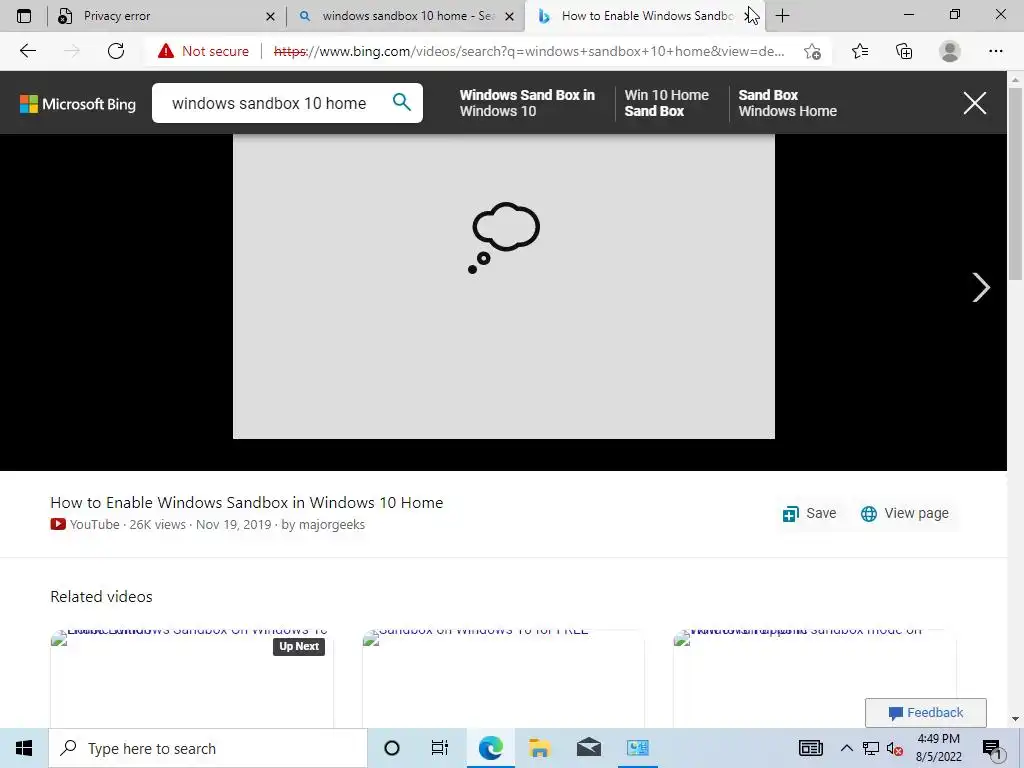Open File Explorer from taskbar
This screenshot has height=768, width=1024.
point(539,748)
